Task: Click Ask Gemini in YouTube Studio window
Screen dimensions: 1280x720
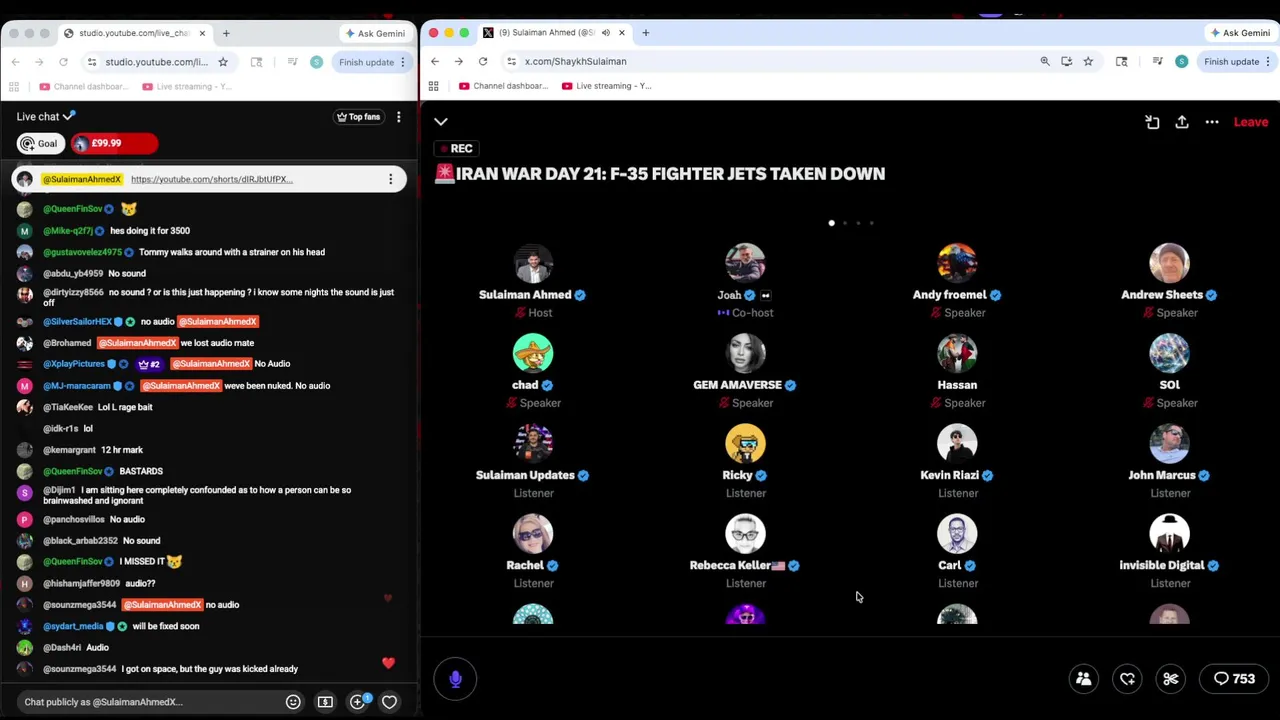Action: point(375,33)
